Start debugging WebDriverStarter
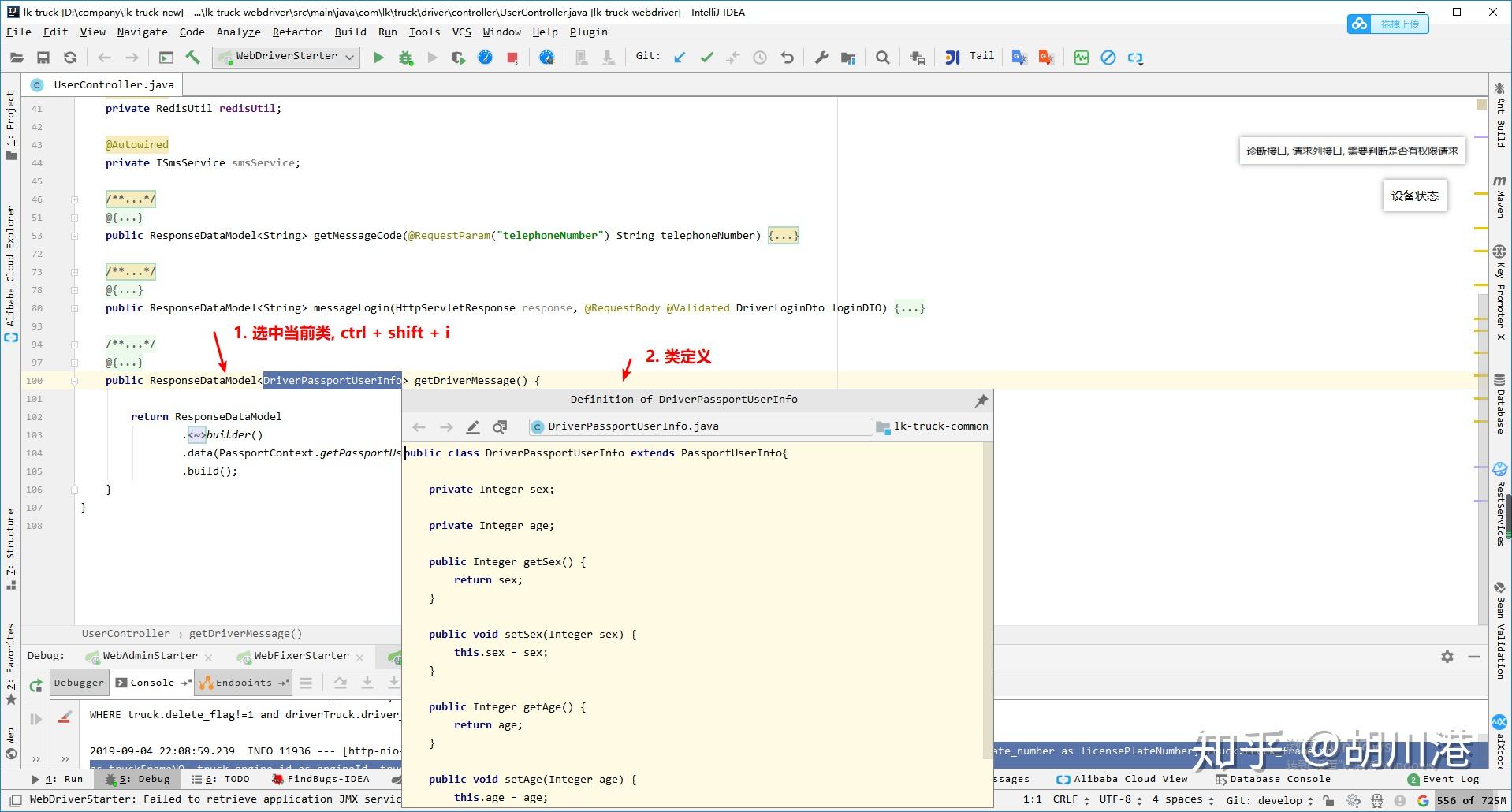 (406, 57)
